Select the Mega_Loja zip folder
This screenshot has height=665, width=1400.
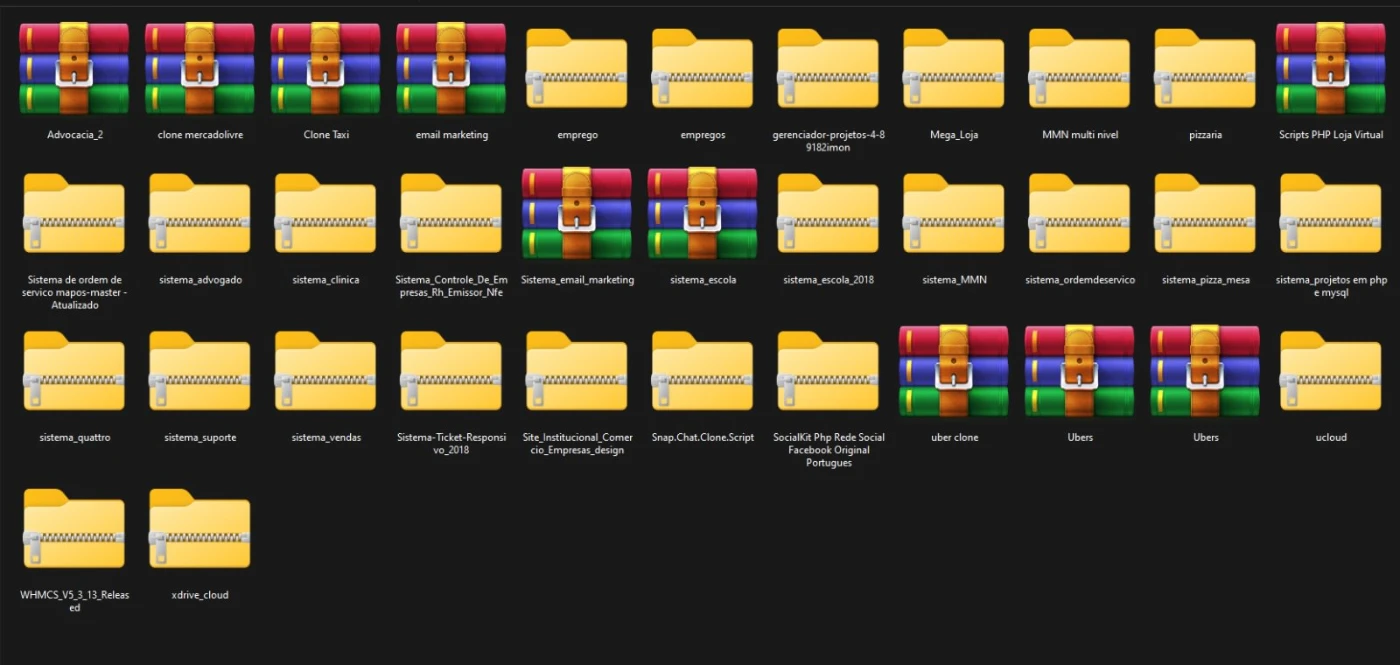(954, 69)
